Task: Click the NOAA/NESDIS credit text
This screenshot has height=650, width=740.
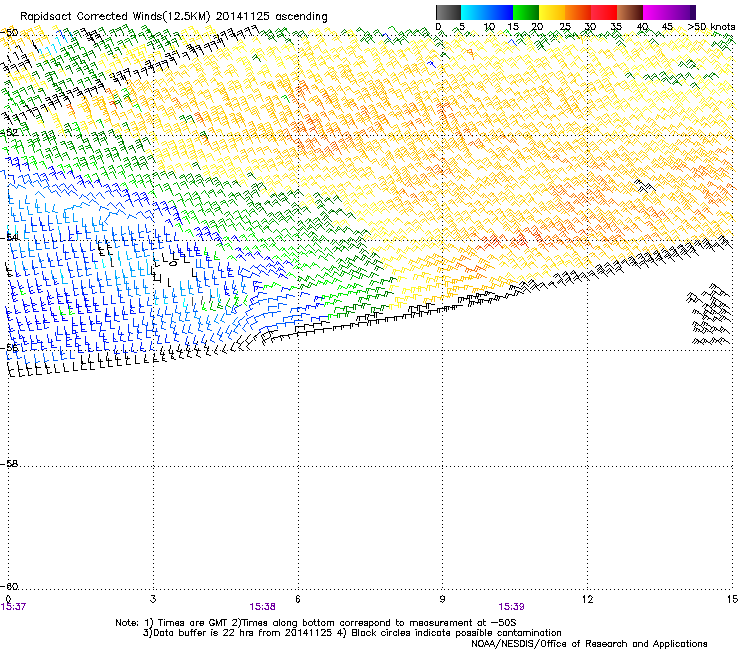Action: pyautogui.click(x=589, y=644)
